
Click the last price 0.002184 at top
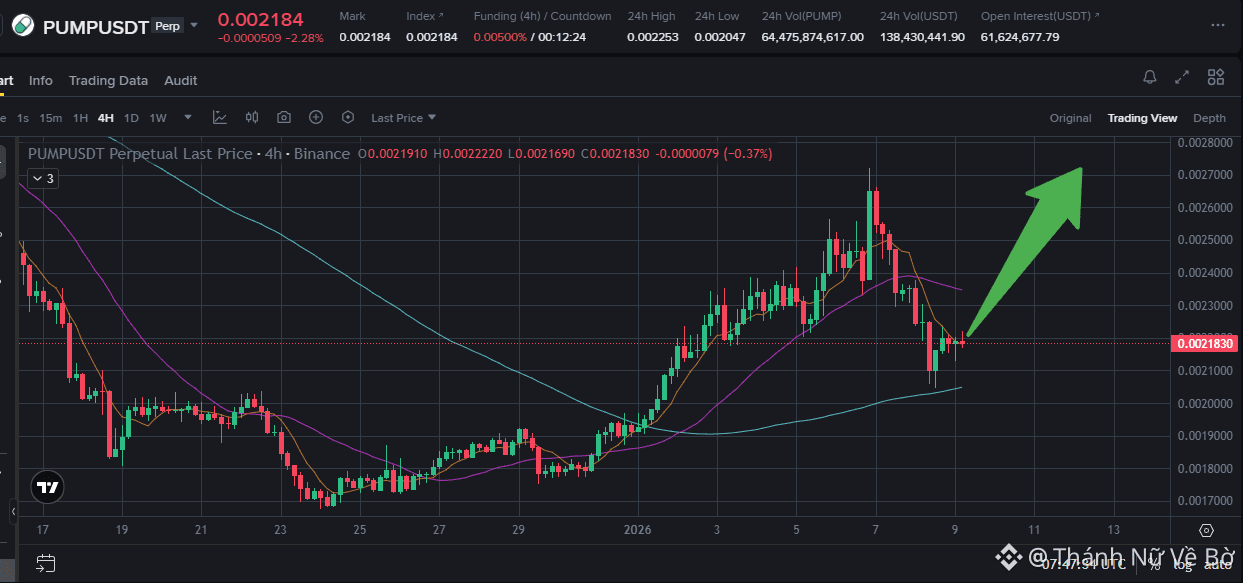click(x=260, y=20)
